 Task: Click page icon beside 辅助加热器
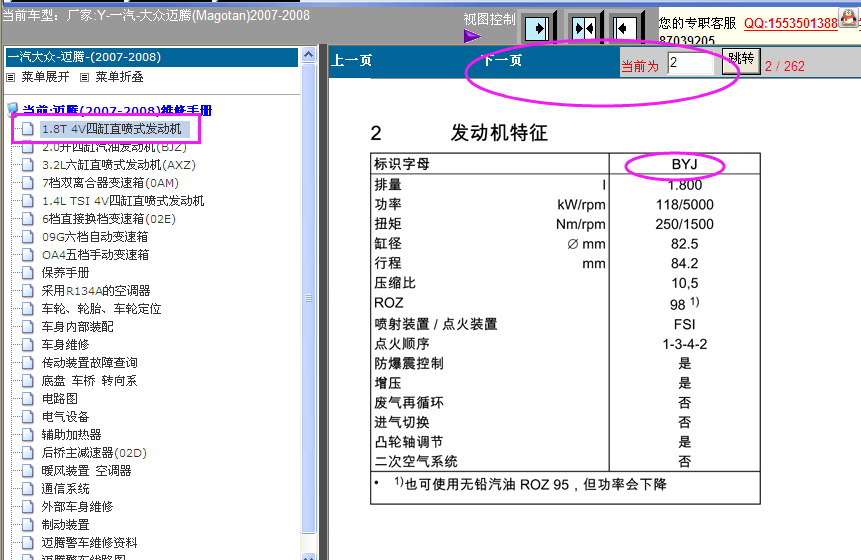point(27,435)
